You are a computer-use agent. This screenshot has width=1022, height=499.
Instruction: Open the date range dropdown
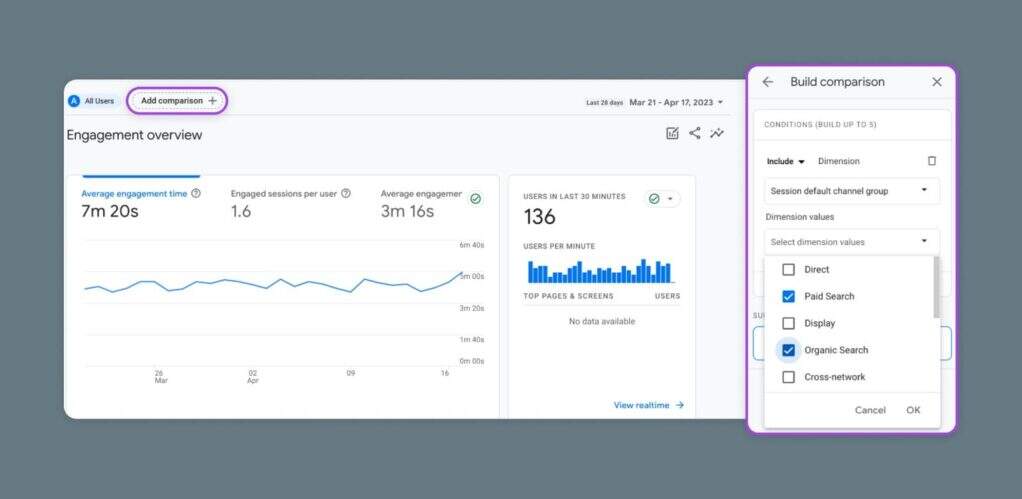pos(675,102)
